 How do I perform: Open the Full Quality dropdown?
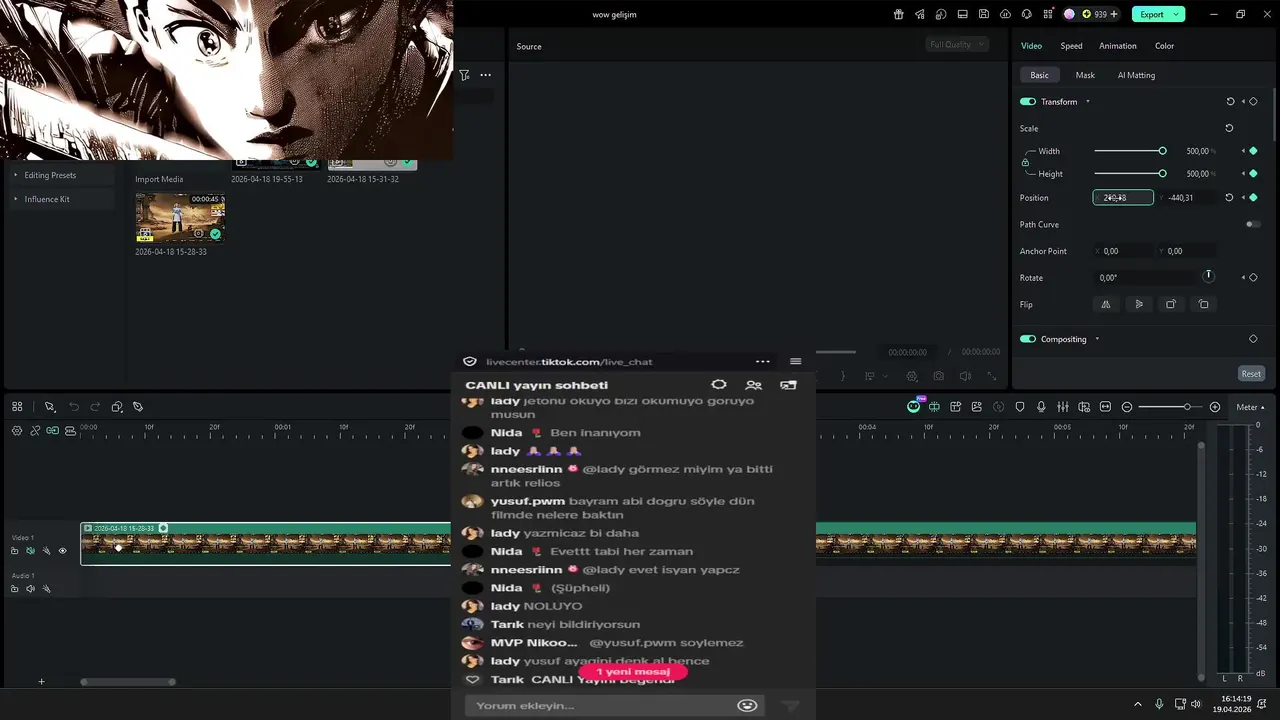click(x=957, y=44)
